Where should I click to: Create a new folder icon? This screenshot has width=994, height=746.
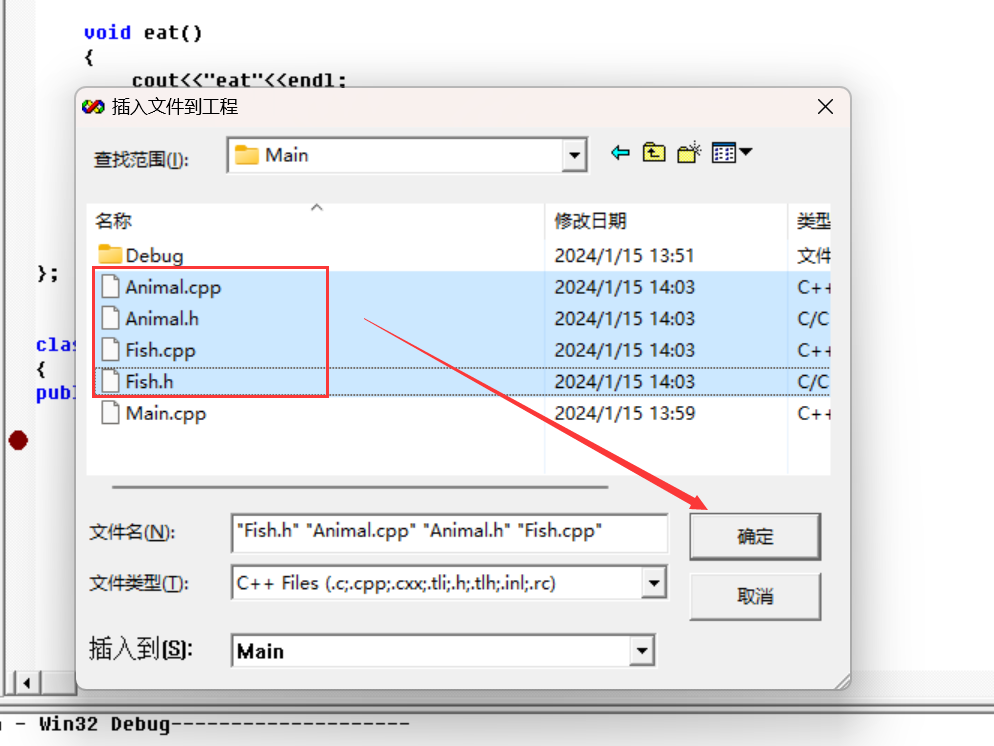[x=688, y=153]
